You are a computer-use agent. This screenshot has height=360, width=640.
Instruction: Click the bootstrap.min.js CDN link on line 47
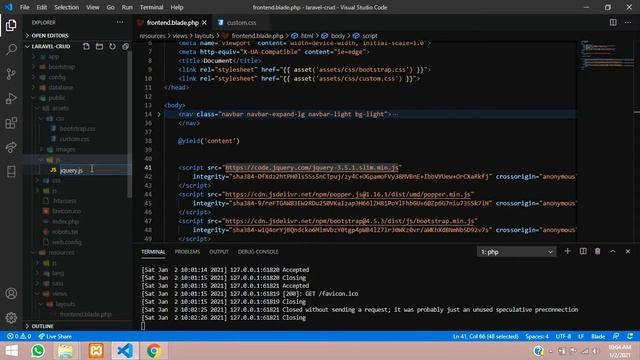349,221
